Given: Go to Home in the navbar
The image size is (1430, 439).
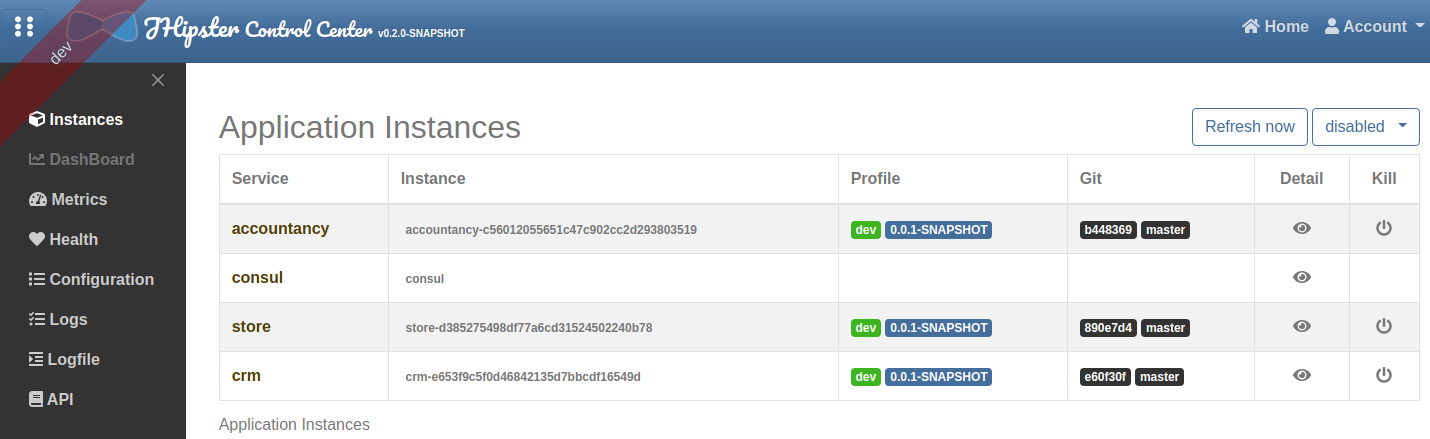Looking at the screenshot, I should click(x=1275, y=27).
